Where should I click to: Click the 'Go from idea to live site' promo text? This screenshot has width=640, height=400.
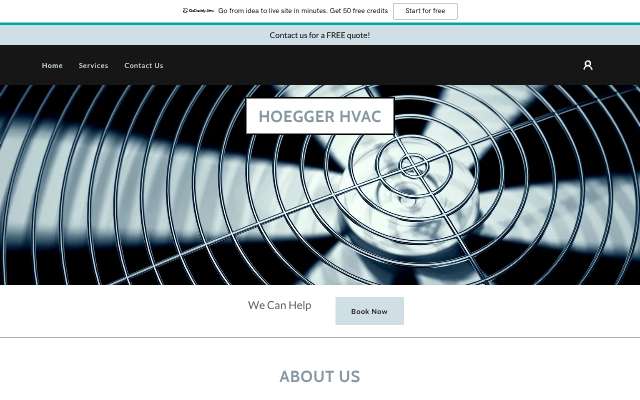(303, 11)
